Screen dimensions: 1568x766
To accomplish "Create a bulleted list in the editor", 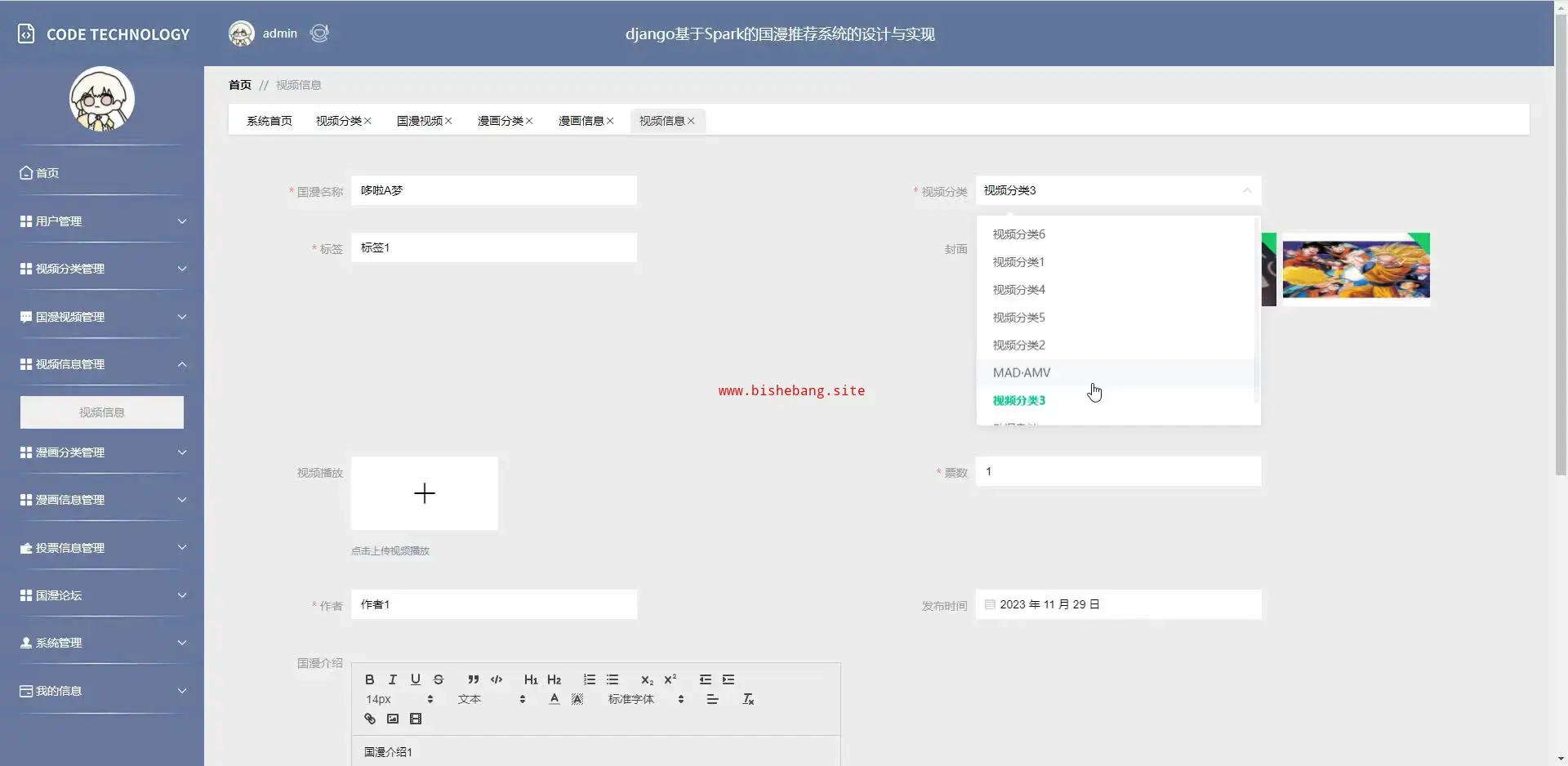I will click(612, 679).
